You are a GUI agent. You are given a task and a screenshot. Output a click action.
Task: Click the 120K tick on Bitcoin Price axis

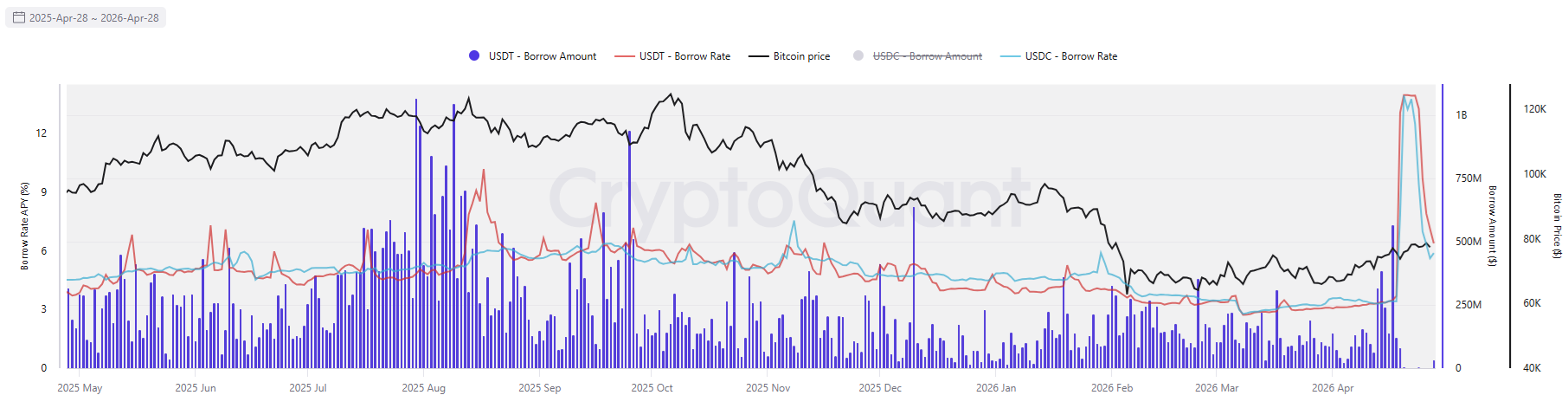pos(1534,109)
